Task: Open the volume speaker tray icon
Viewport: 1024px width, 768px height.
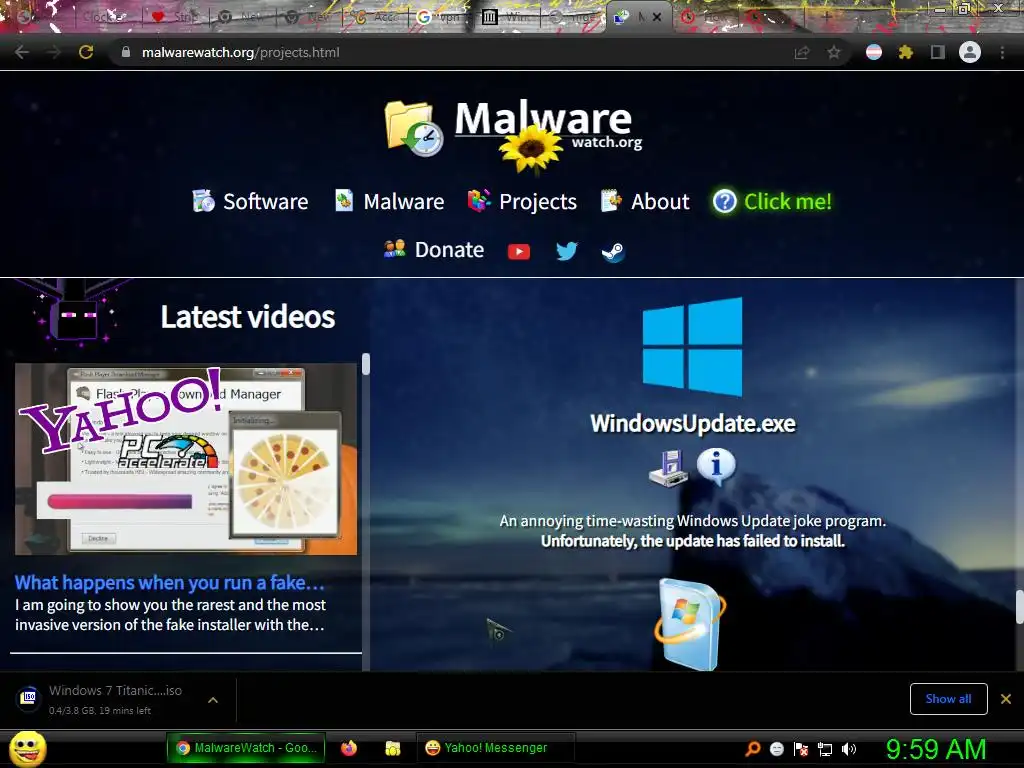Action: [848, 749]
